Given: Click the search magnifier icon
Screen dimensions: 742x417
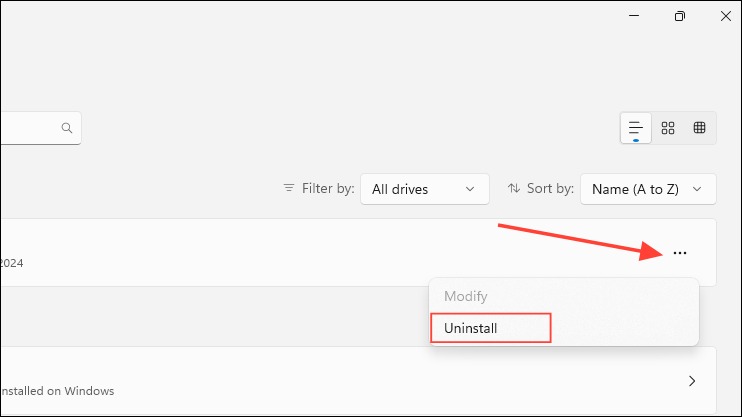Looking at the screenshot, I should [67, 128].
